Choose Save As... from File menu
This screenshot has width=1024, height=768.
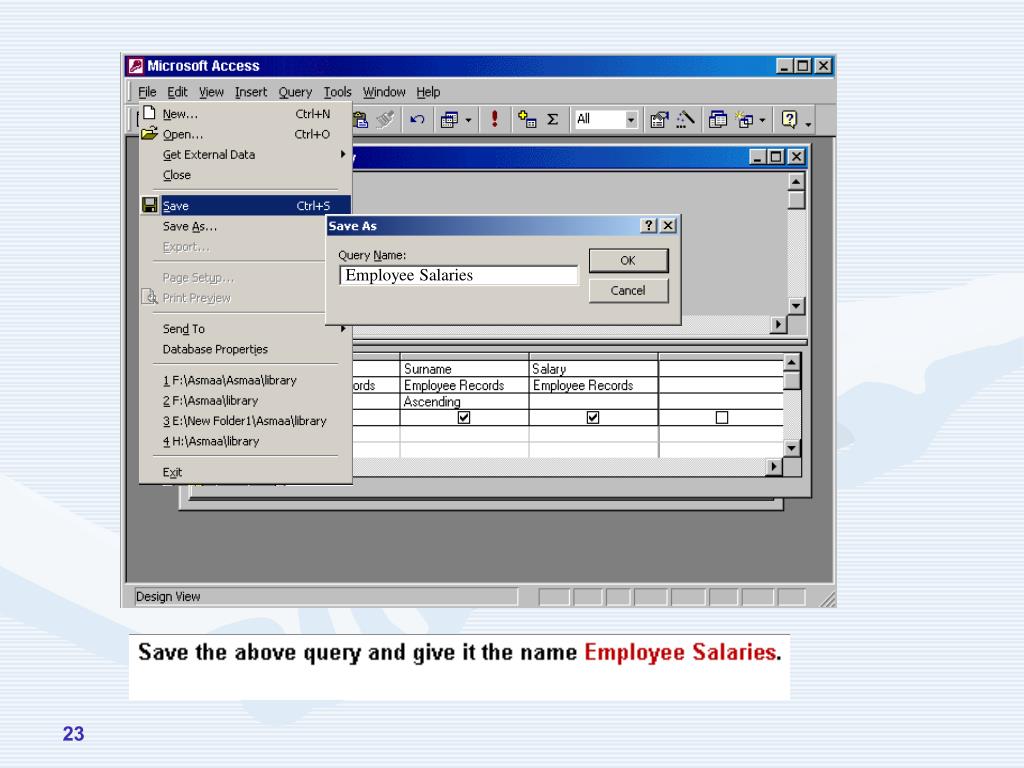[x=232, y=226]
